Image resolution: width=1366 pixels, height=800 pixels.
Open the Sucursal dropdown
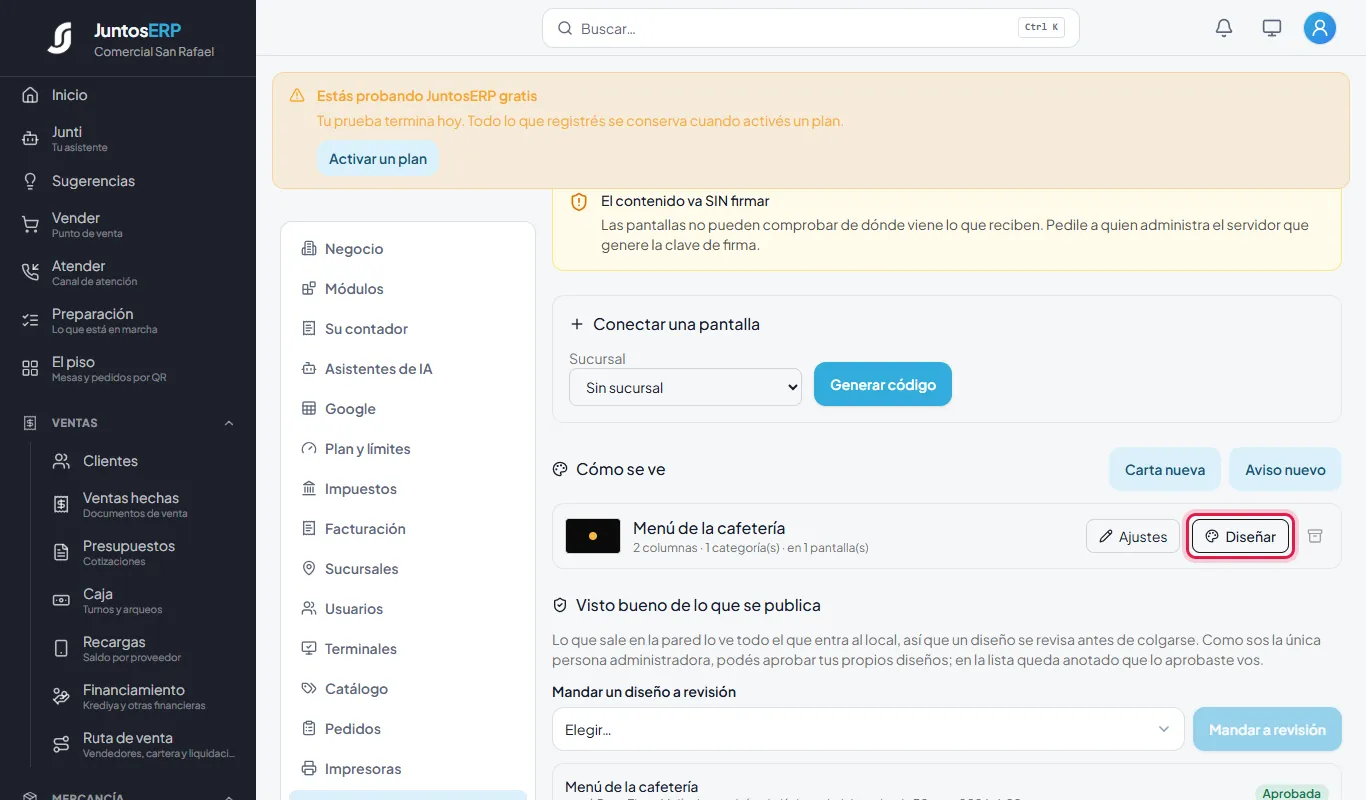point(685,387)
